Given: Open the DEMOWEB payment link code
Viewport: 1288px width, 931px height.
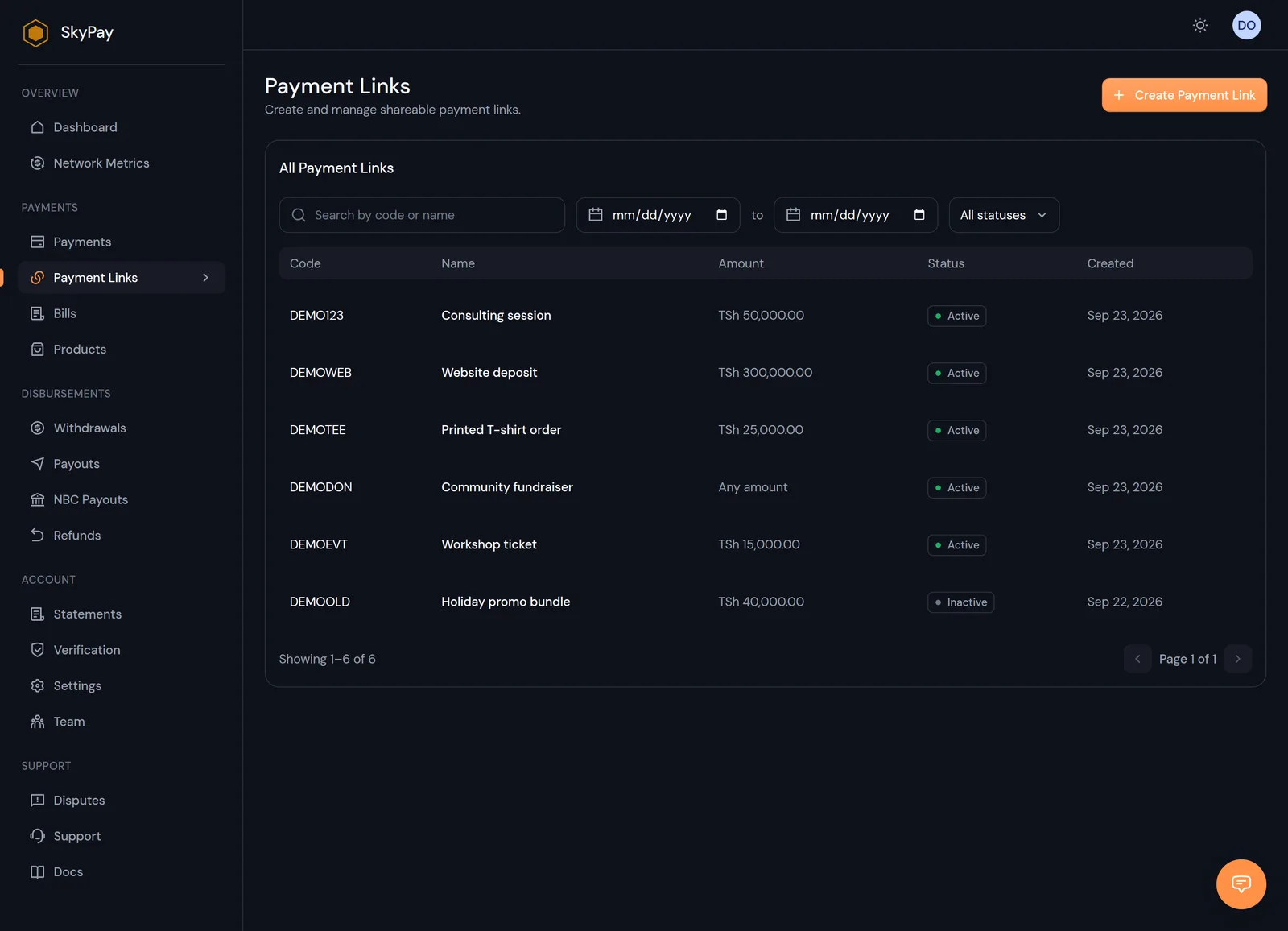Looking at the screenshot, I should pos(320,373).
